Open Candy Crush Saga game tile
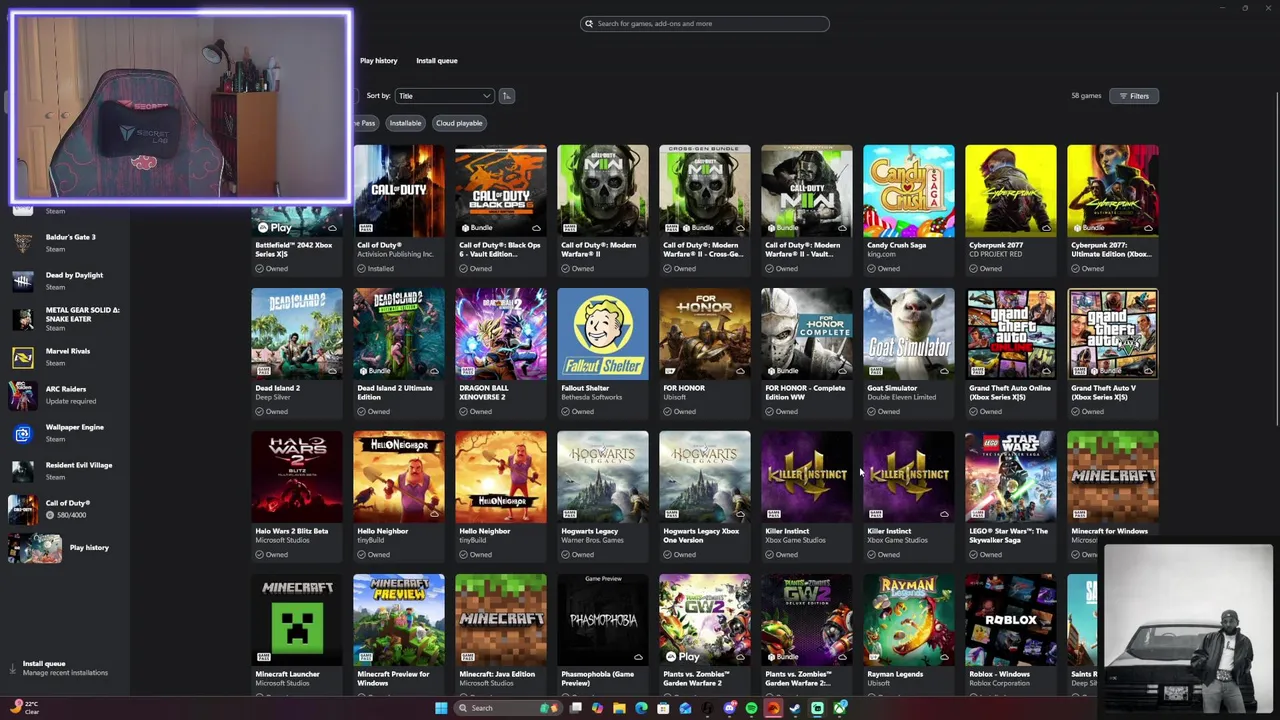Screen dimensions: 1280x720 [x=909, y=209]
